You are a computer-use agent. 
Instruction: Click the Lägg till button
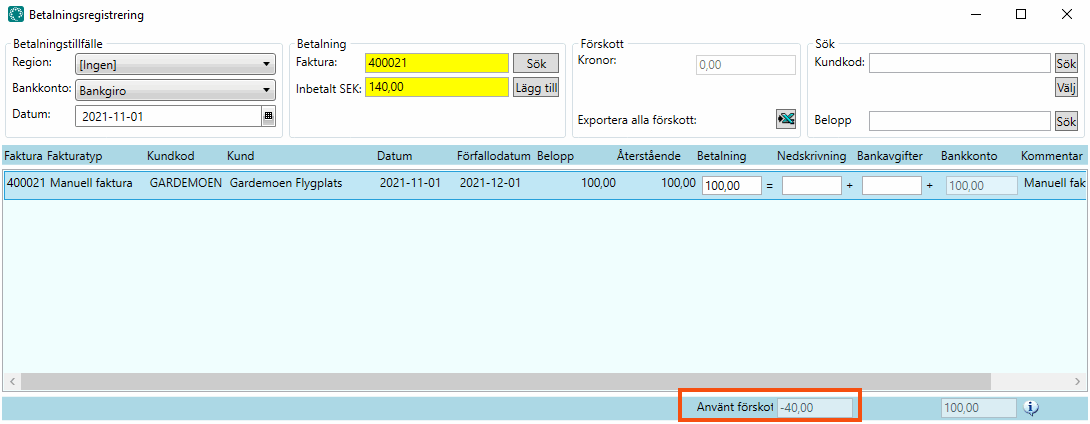[536, 88]
